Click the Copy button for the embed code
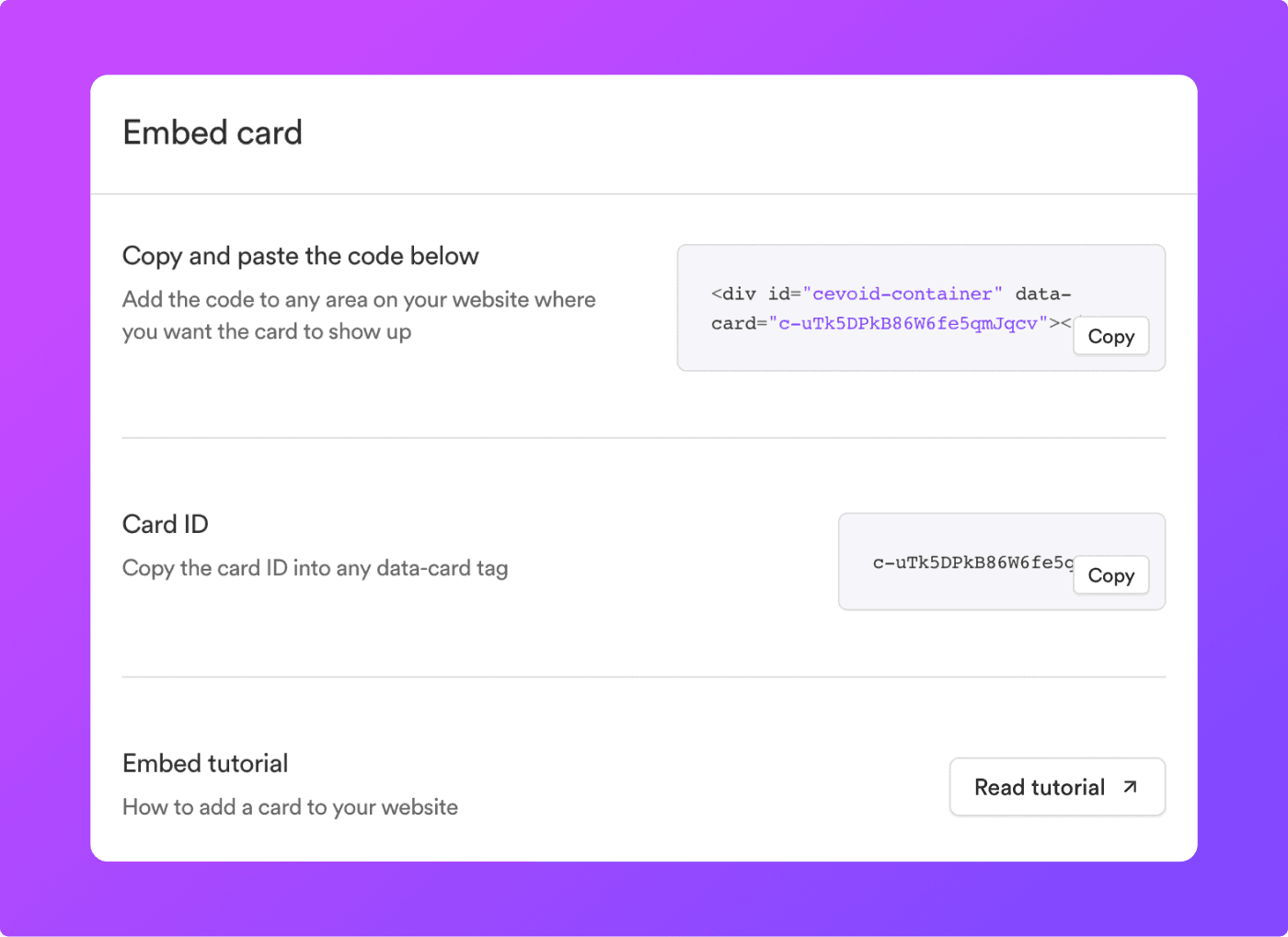 tap(1110, 336)
